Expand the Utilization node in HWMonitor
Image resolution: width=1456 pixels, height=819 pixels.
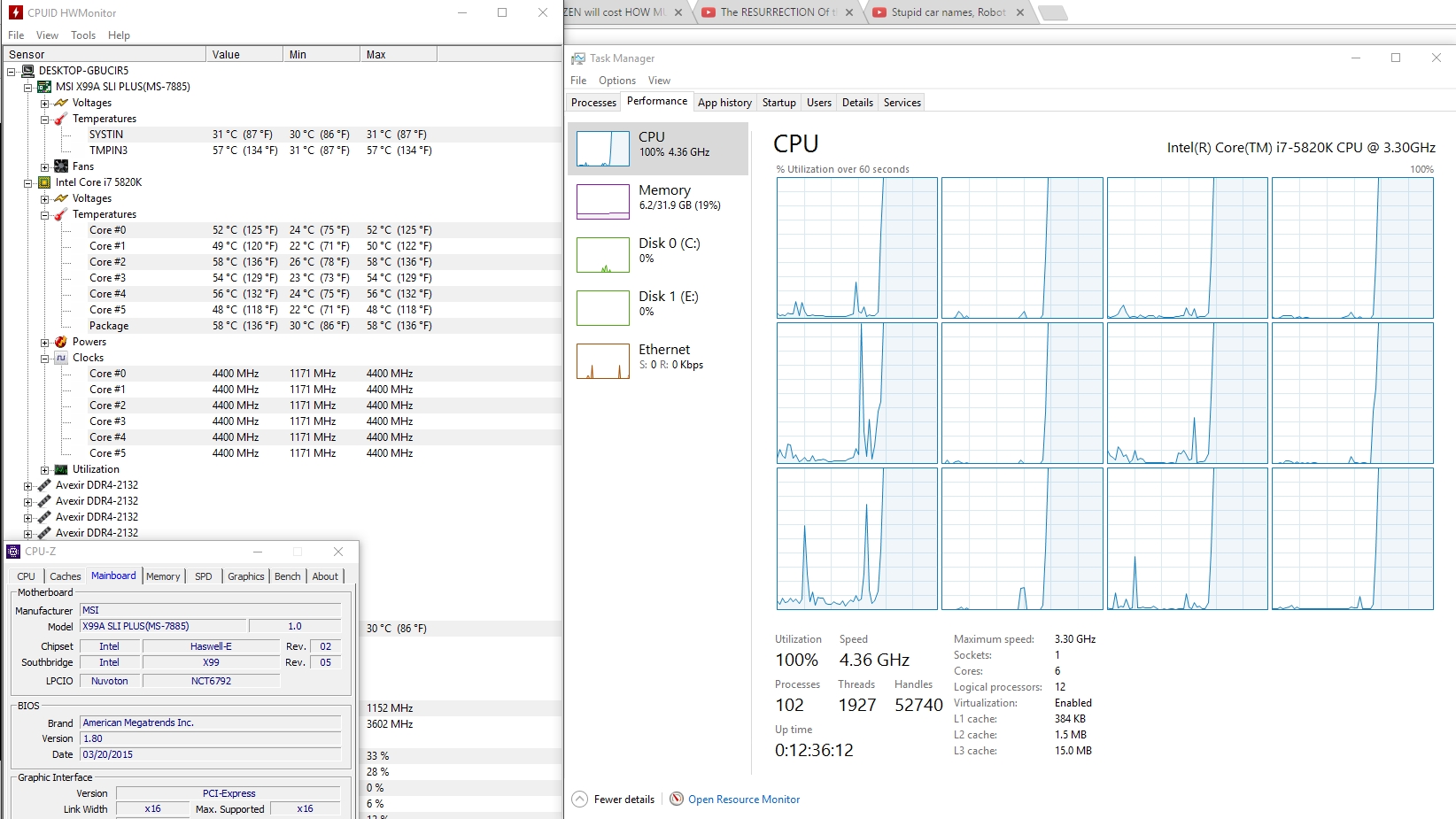45,470
